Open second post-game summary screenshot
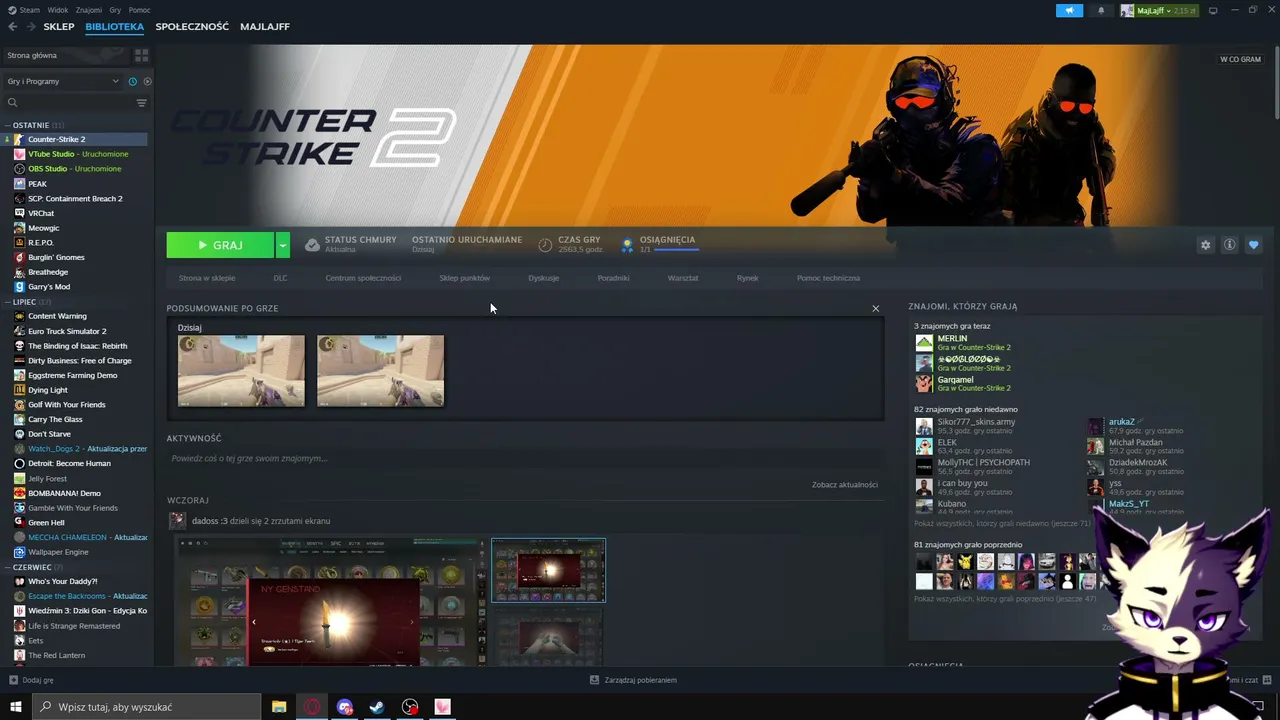Screen dimensions: 1280x720 [380, 371]
